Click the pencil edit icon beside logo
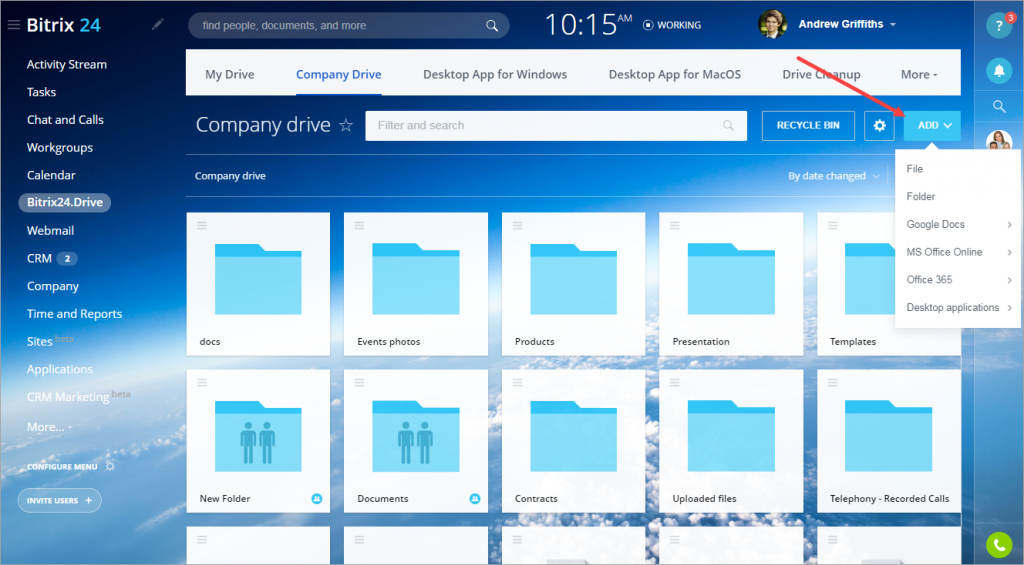Viewport: 1024px width, 565px height. (157, 24)
